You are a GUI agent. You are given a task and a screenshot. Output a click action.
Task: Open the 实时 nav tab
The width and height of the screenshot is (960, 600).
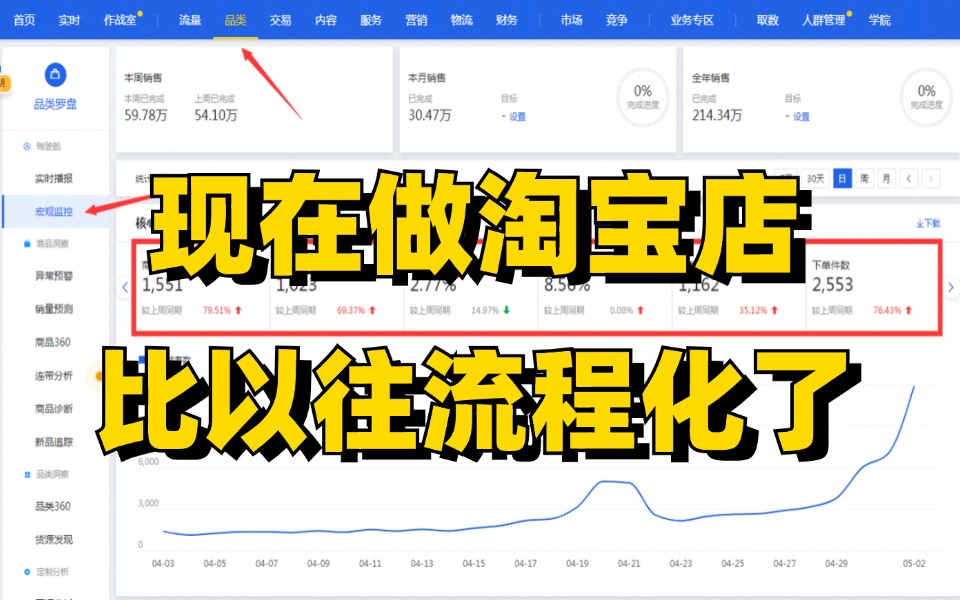[x=69, y=20]
